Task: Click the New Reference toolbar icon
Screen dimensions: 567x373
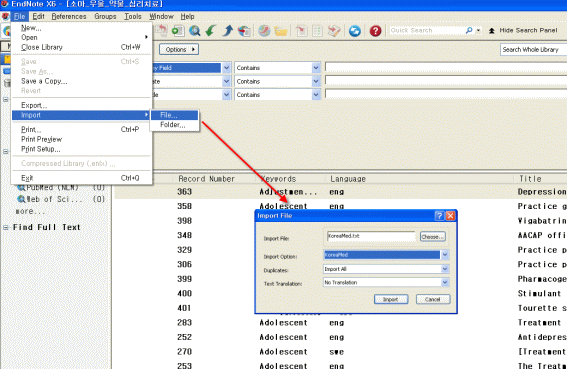Action: [178, 31]
